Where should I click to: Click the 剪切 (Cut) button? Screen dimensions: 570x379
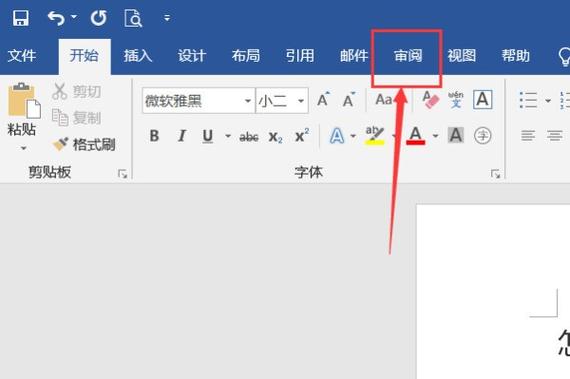point(77,91)
